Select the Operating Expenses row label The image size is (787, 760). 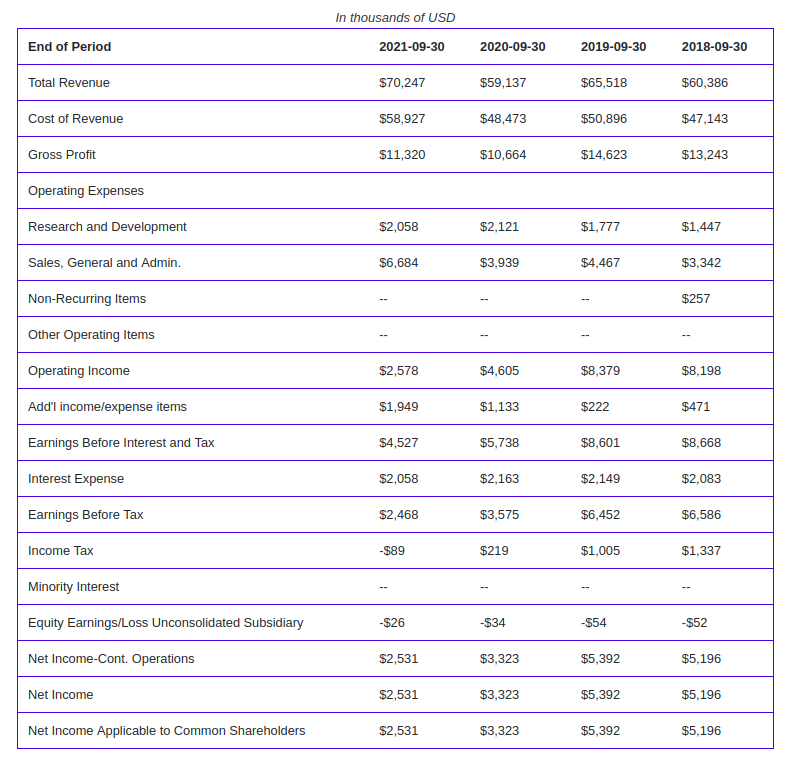click(x=86, y=191)
